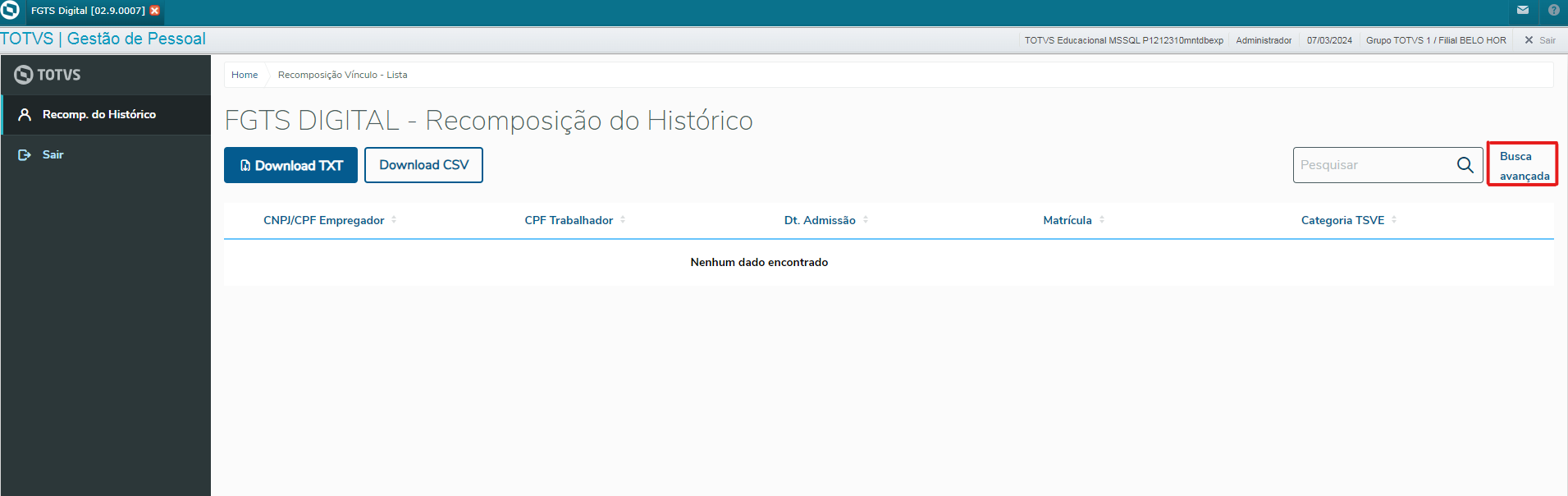Open the mail envelope icon in the top bar
Image resolution: width=1568 pixels, height=496 pixels.
[x=1523, y=11]
